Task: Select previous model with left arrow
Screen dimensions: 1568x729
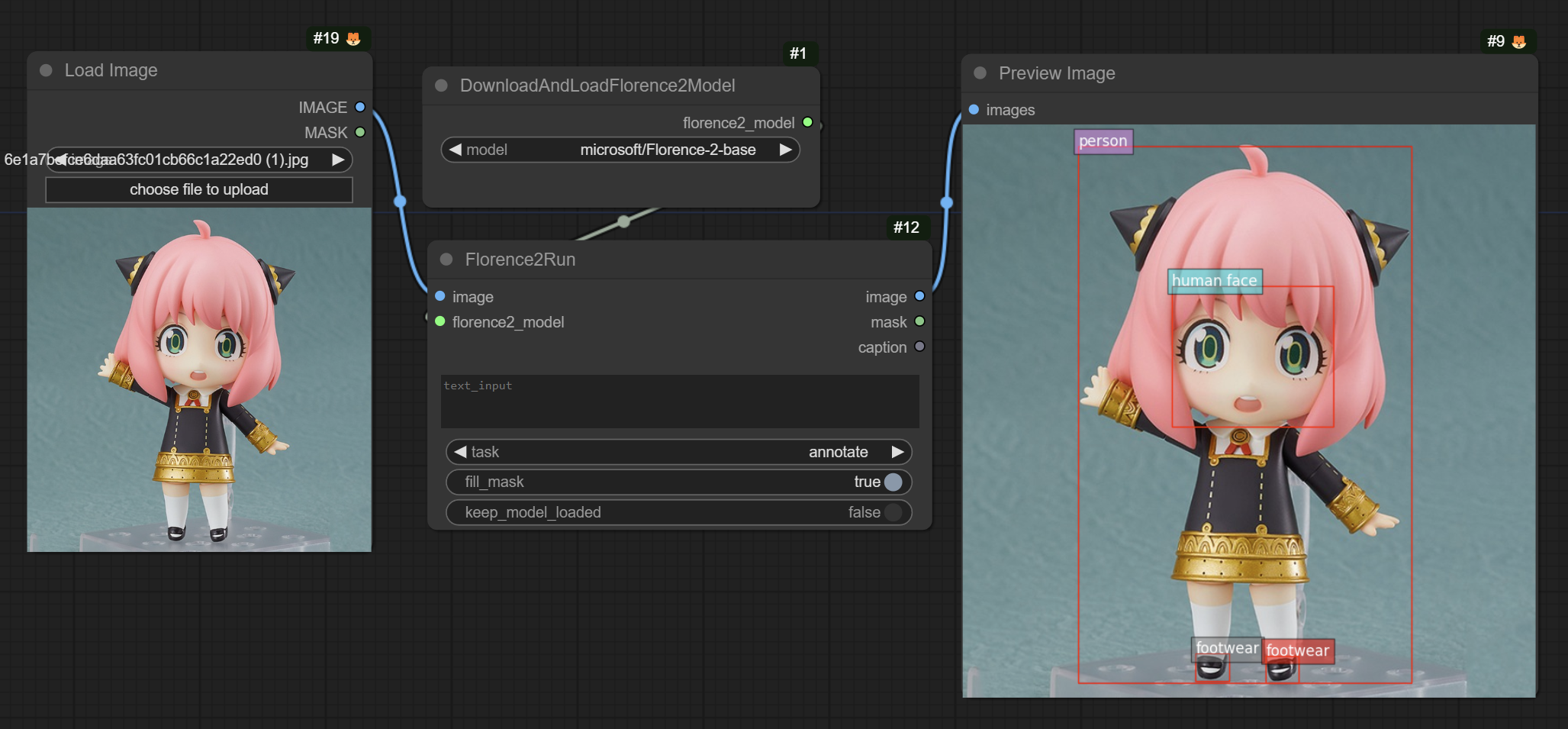Action: (456, 150)
